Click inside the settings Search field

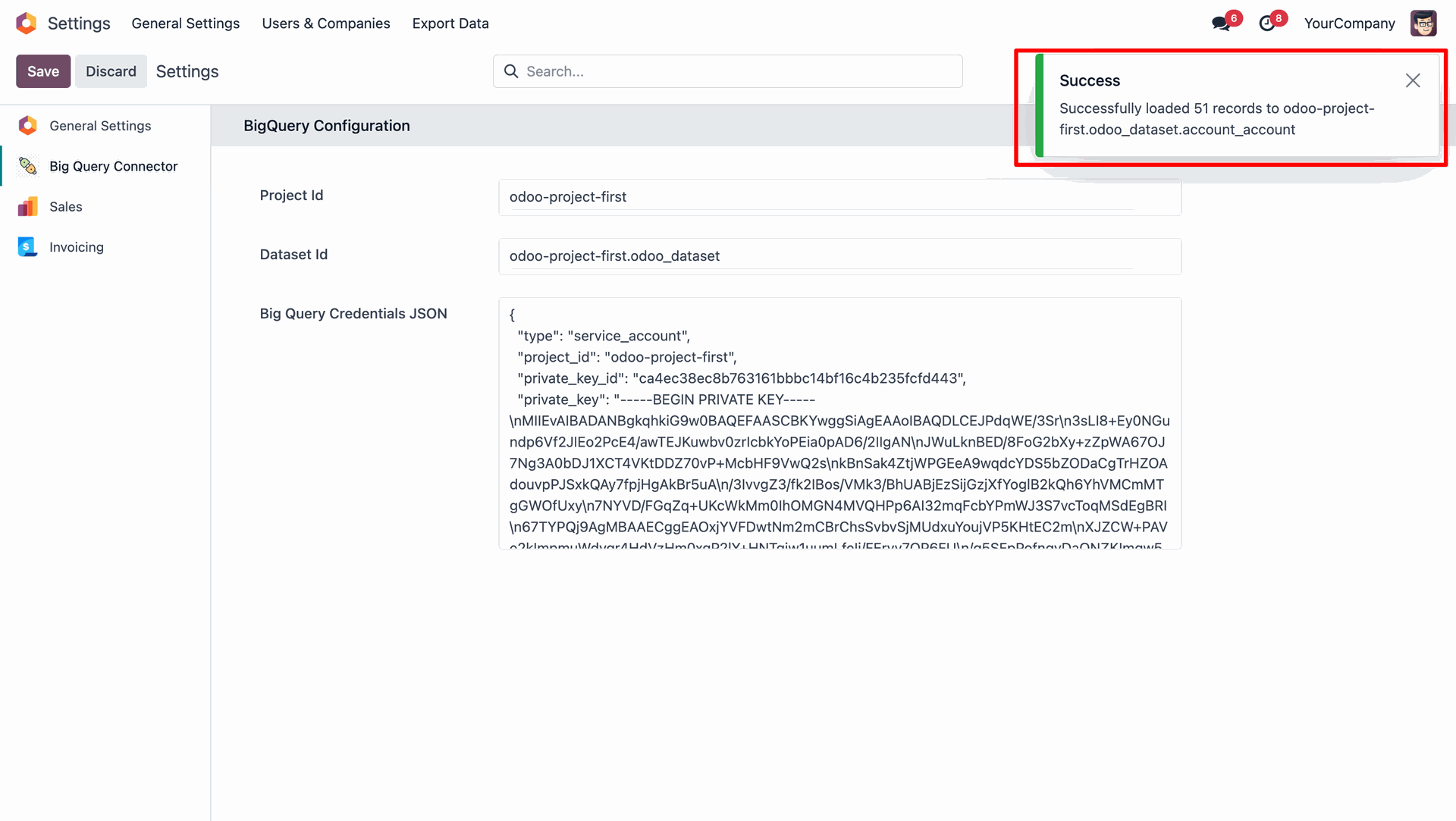pyautogui.click(x=728, y=71)
